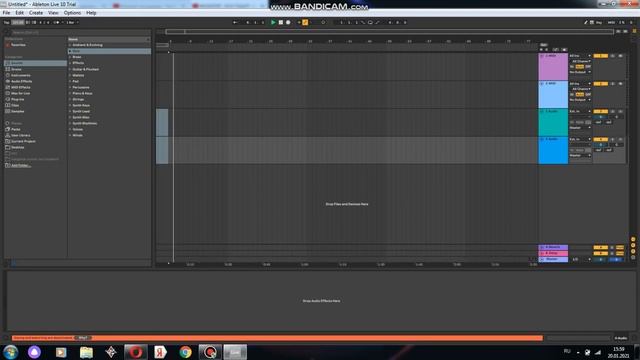The width and height of the screenshot is (640, 360).
Task: Click the 4 Audio track volume slider
Action: click(x=600, y=144)
